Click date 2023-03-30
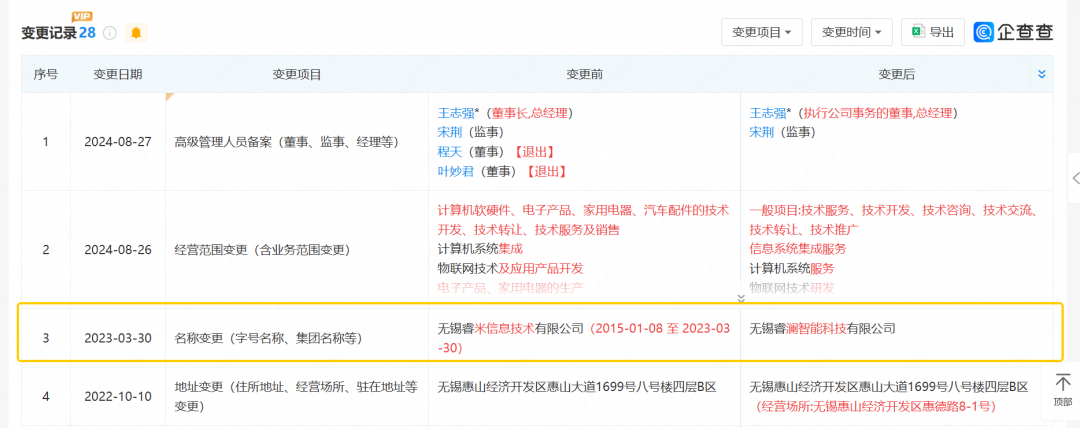Screen dimensions: 1080x428 (118, 338)
